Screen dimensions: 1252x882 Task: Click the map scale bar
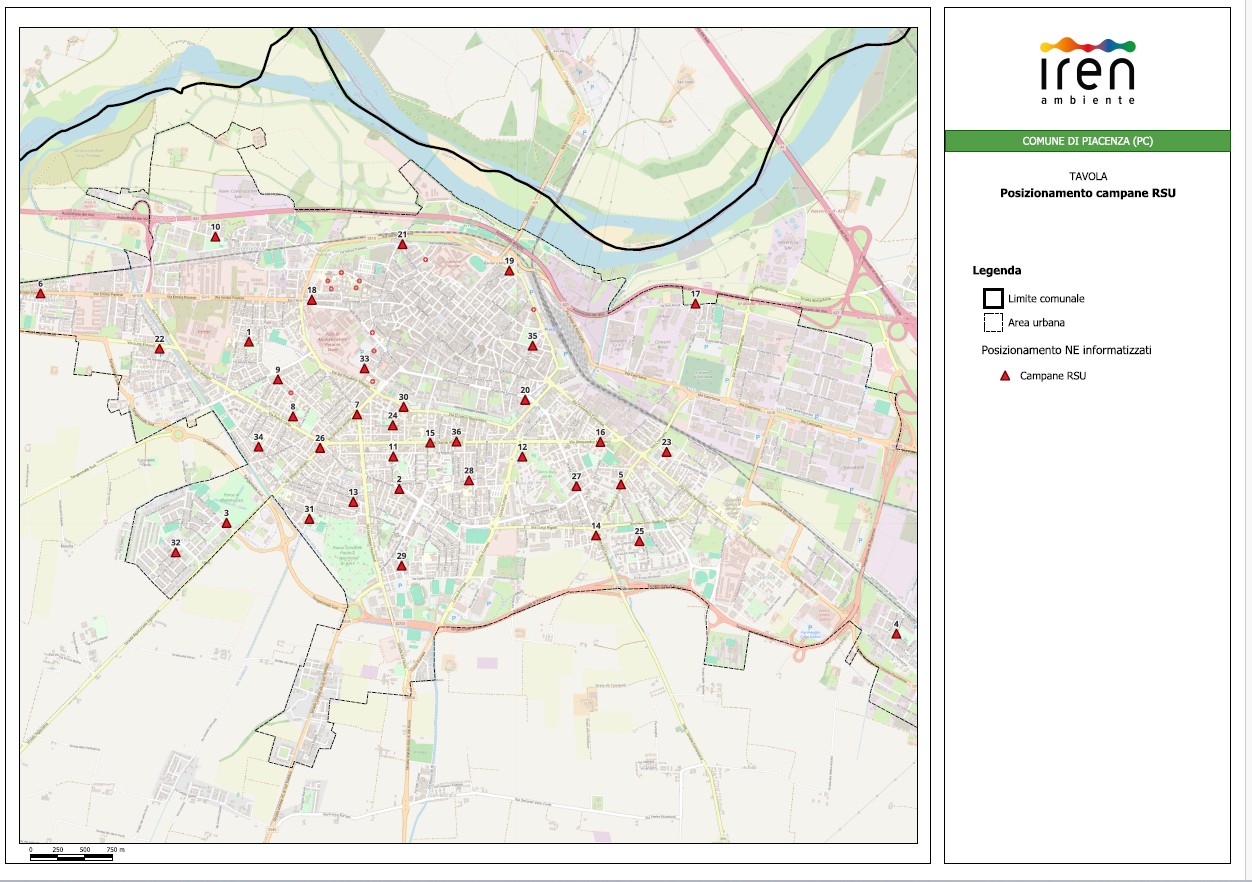(x=70, y=857)
